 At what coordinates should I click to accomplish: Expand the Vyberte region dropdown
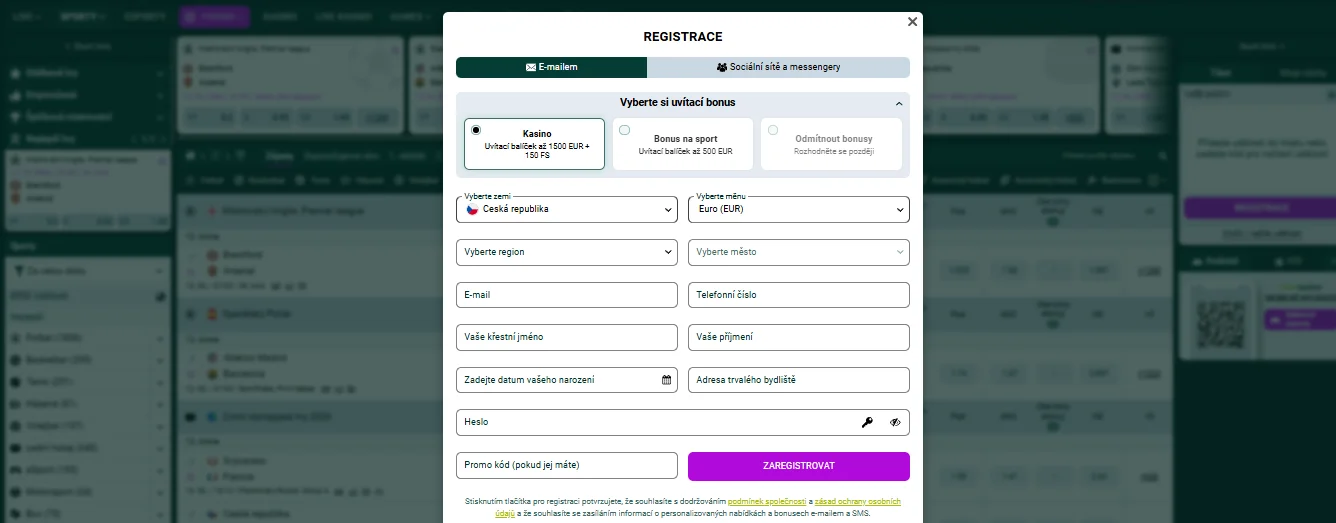click(x=566, y=252)
